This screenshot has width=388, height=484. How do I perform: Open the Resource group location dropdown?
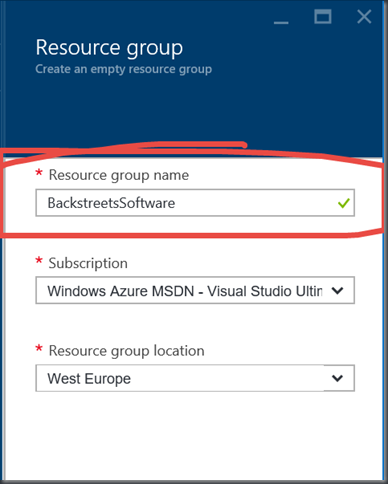195,378
